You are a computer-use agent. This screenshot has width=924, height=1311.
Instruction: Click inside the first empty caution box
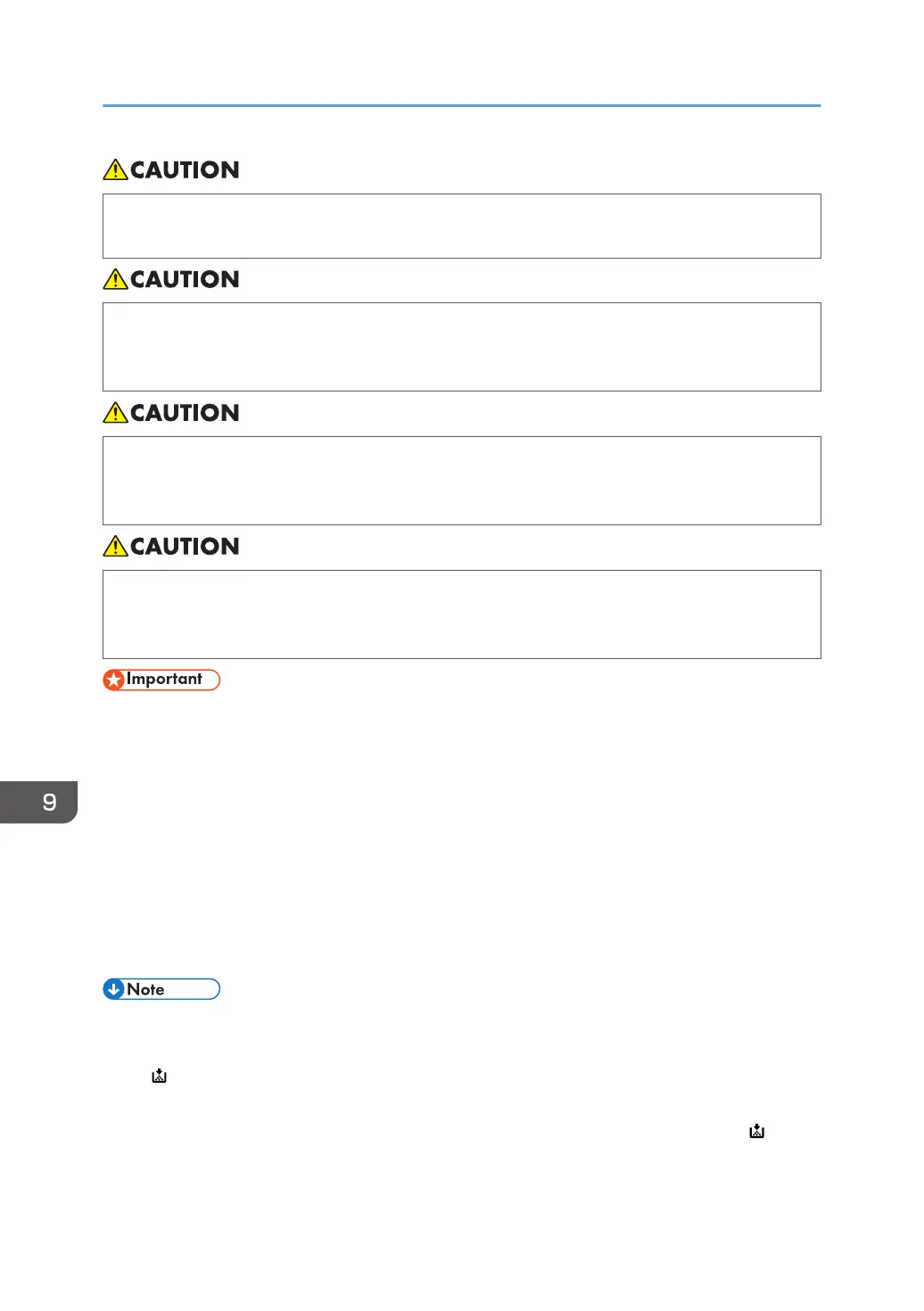click(462, 226)
